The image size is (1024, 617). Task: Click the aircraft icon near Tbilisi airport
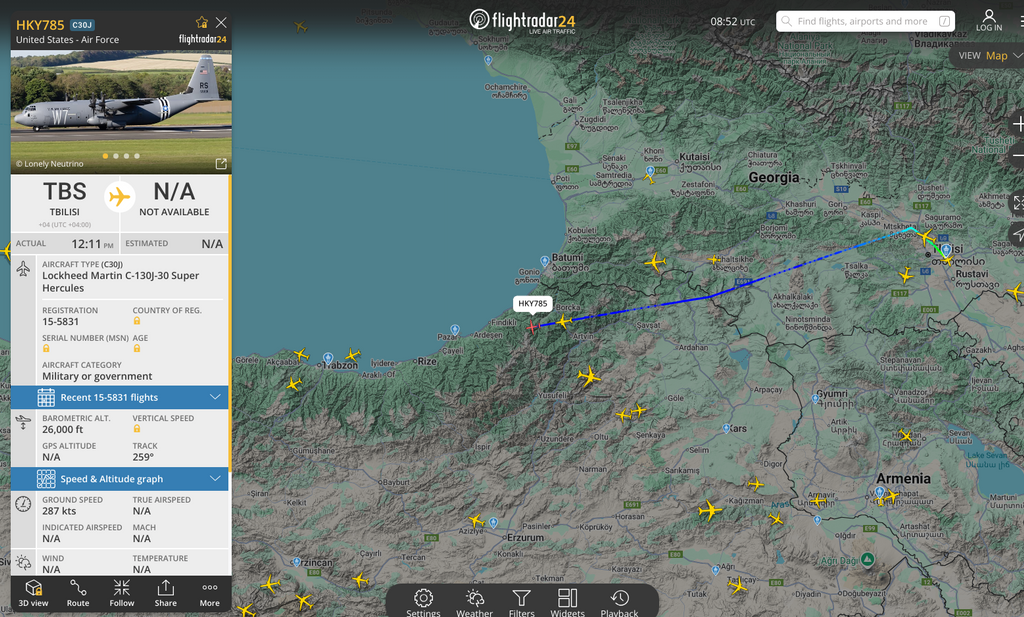click(947, 260)
